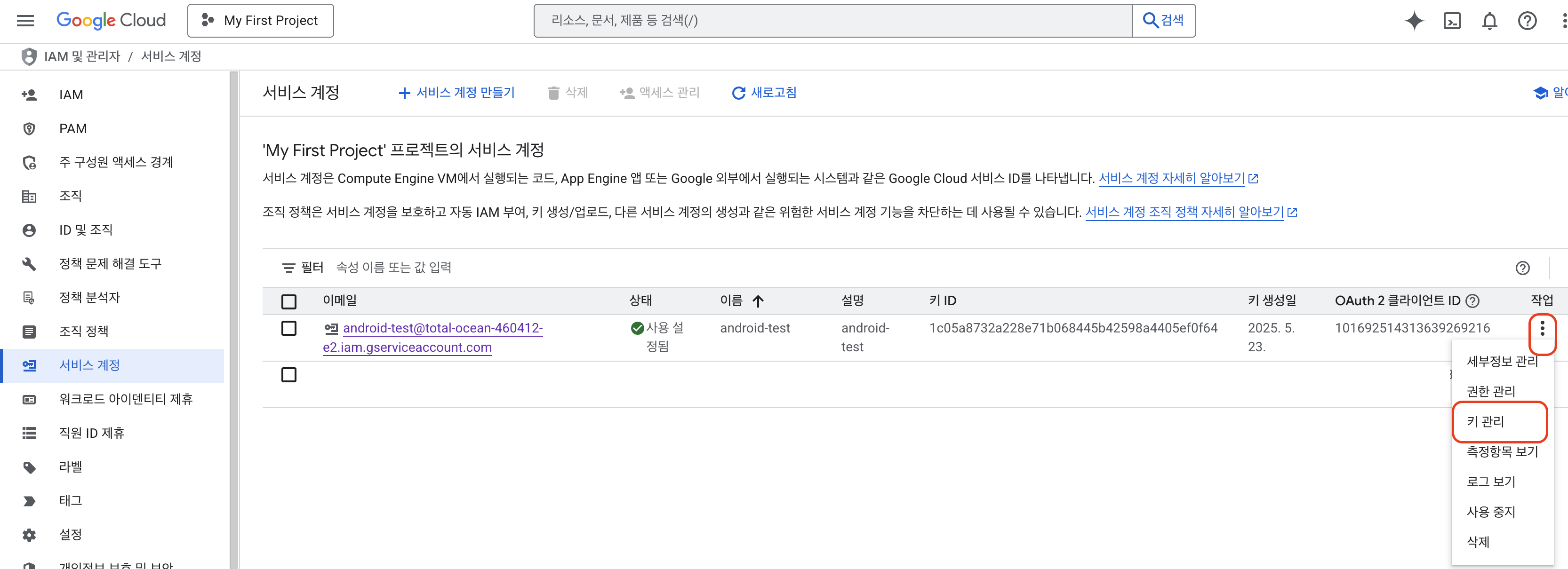Open the three-dot actions menu for android-test
The height and width of the screenshot is (569, 1568).
[x=1542, y=329]
